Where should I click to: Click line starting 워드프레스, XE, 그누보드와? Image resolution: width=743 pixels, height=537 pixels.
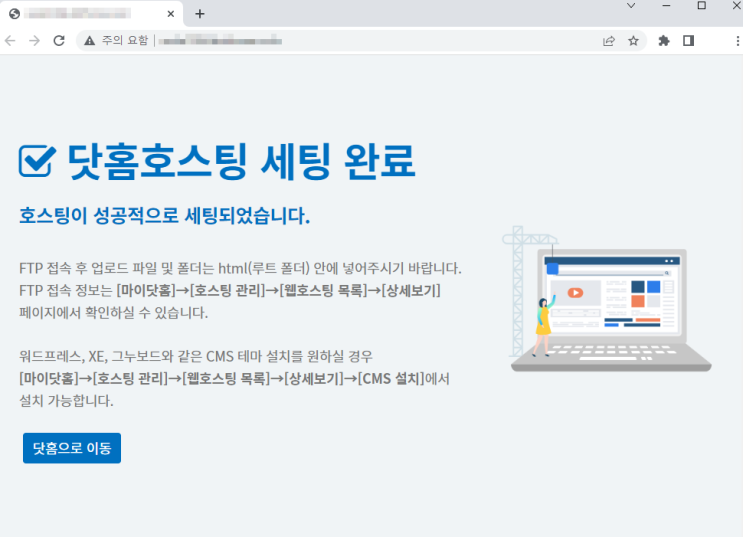tap(196, 356)
